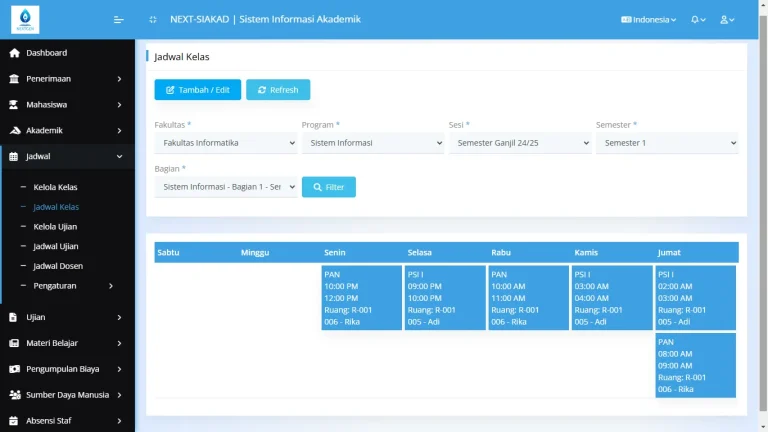Click the Dashboard home icon
The width and height of the screenshot is (768, 432).
(14, 53)
